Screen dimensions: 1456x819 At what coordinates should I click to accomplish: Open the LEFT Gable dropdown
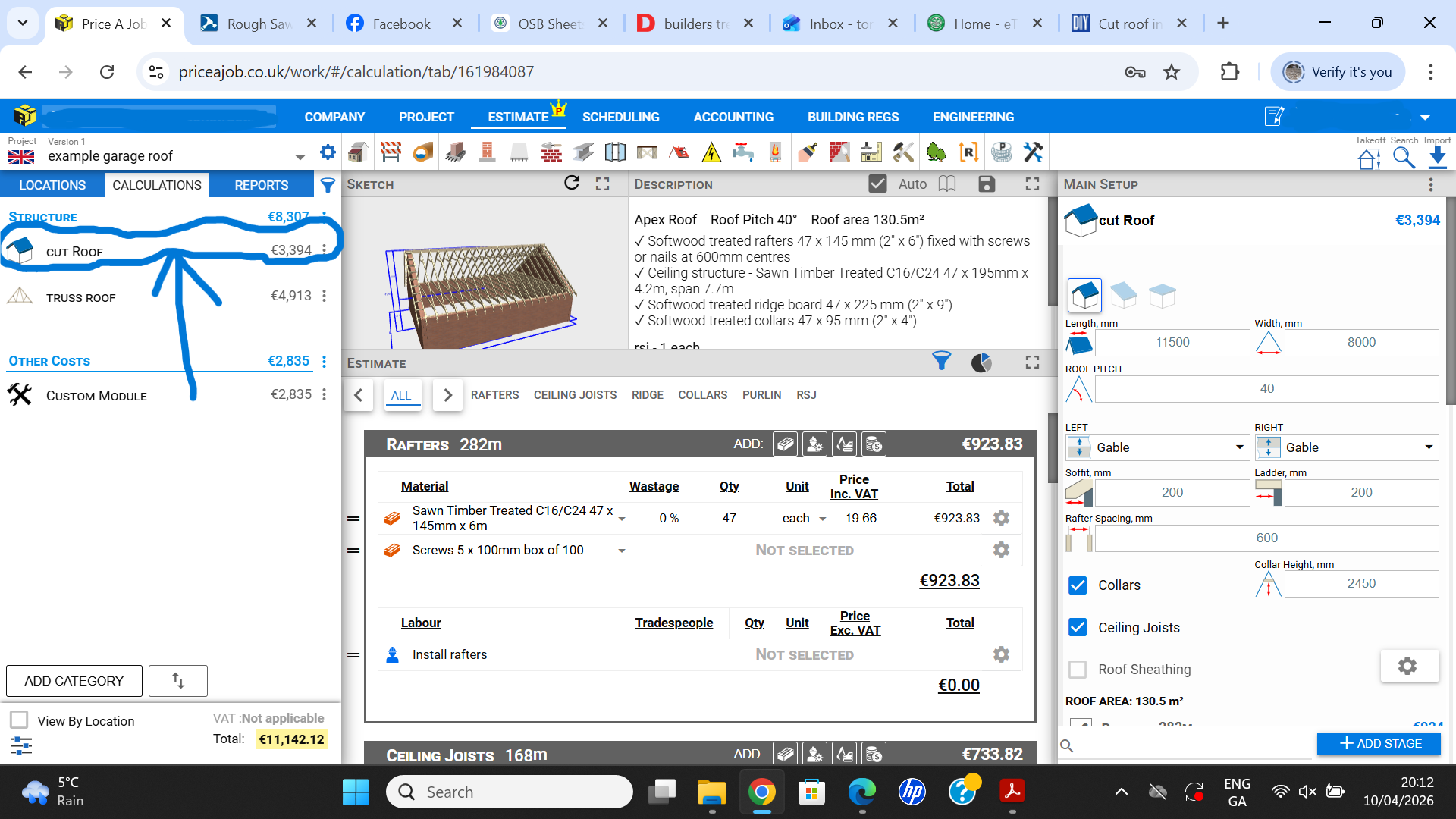click(x=1239, y=447)
